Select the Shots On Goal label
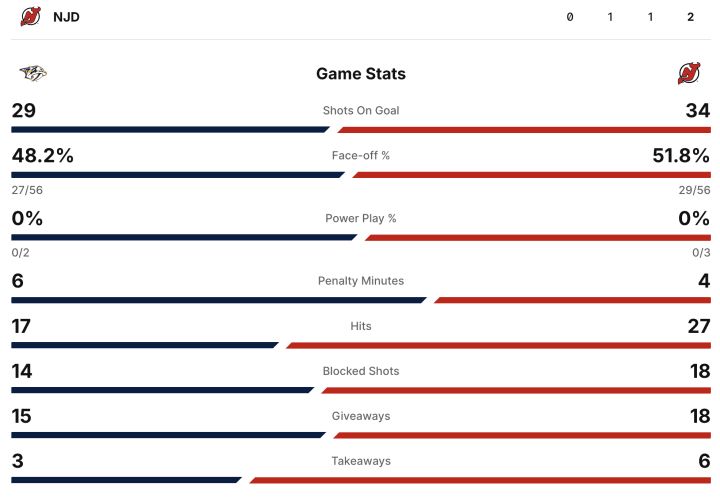This screenshot has width=720, height=497. coord(361,110)
